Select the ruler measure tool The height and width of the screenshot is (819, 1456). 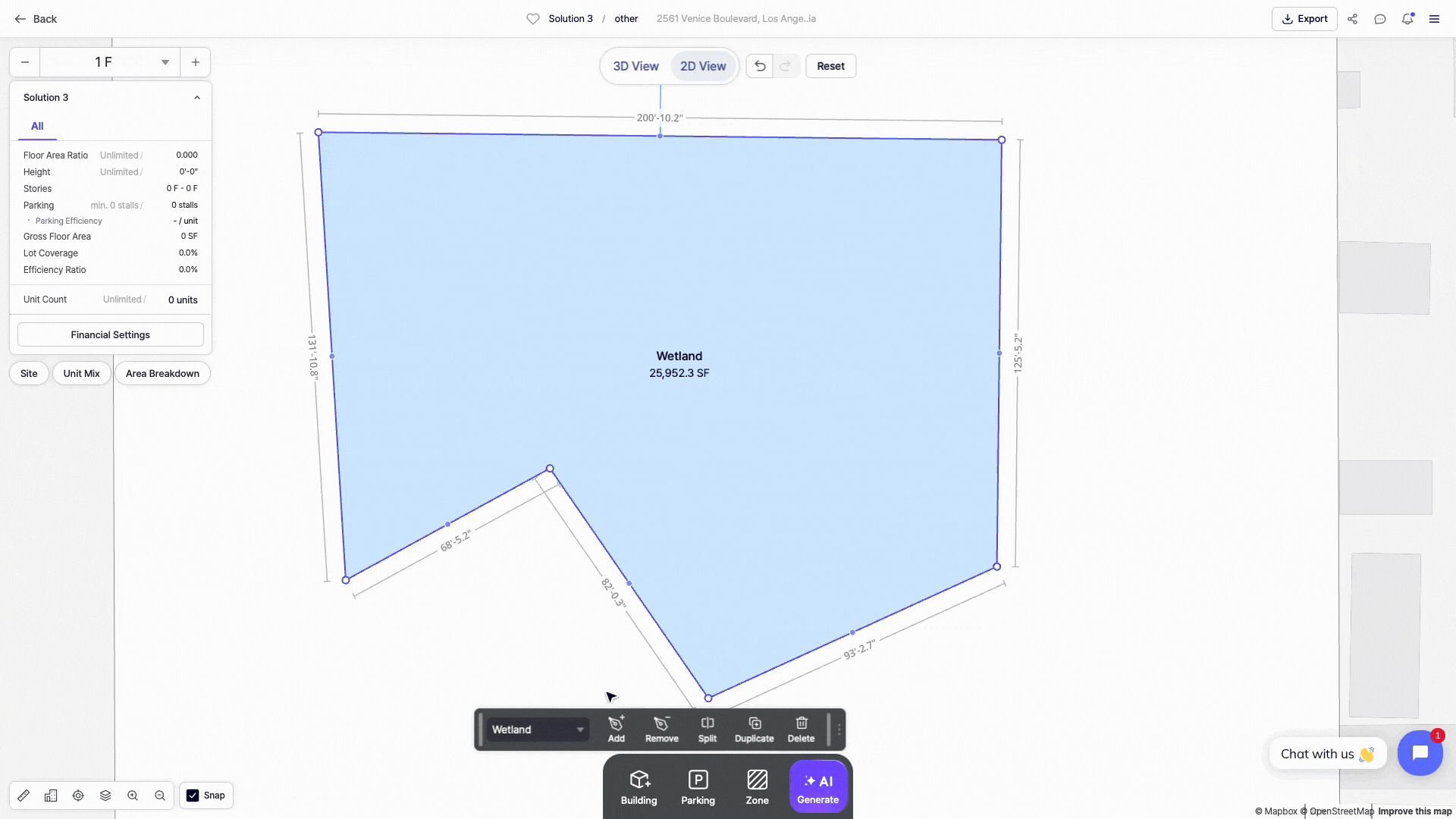pyautogui.click(x=24, y=795)
